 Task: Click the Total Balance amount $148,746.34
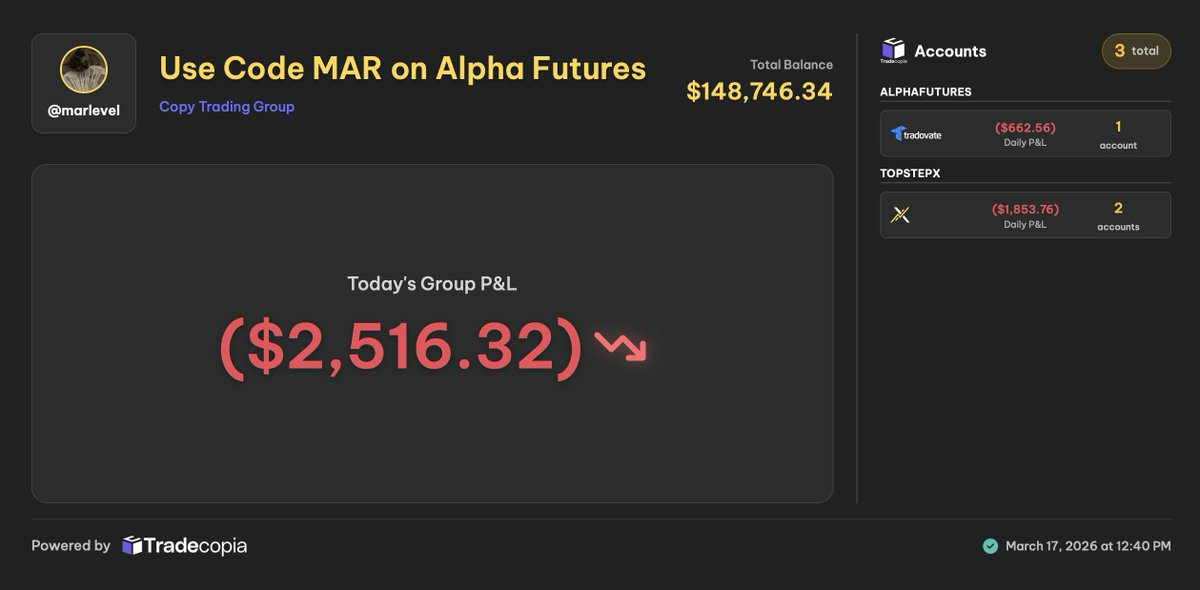759,91
